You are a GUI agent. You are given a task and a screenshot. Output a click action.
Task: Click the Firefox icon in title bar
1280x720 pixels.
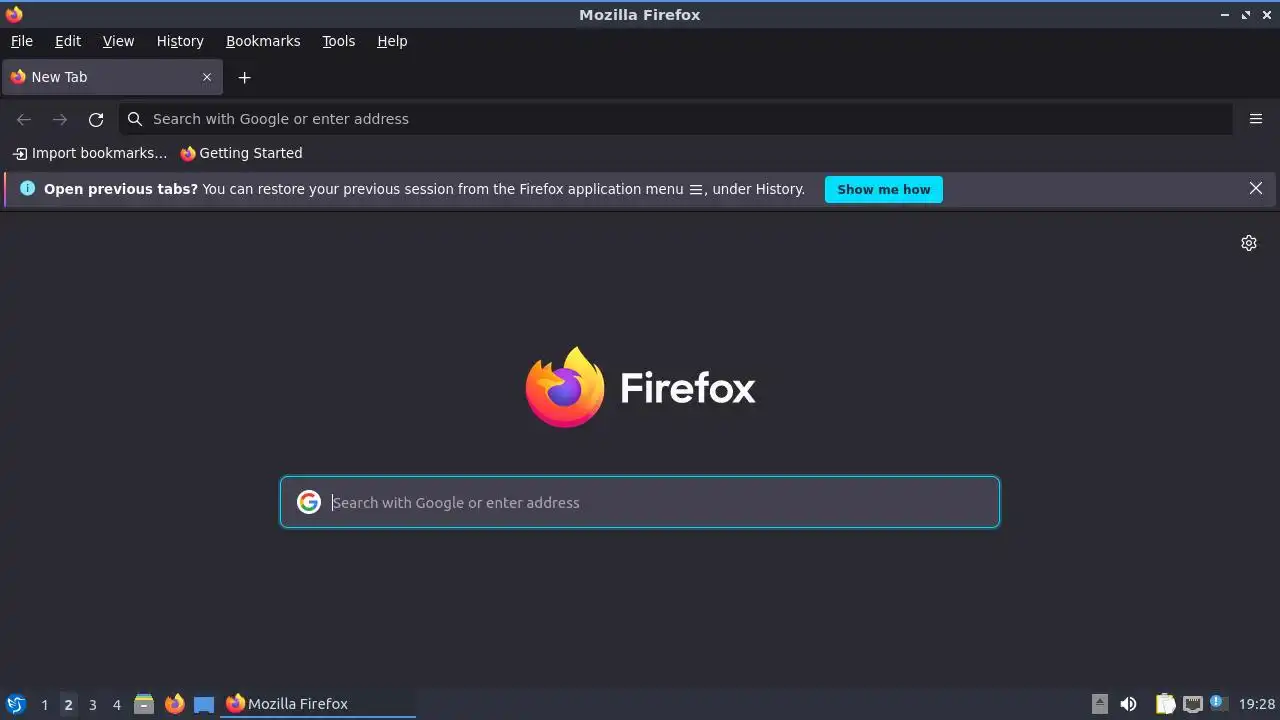(14, 14)
